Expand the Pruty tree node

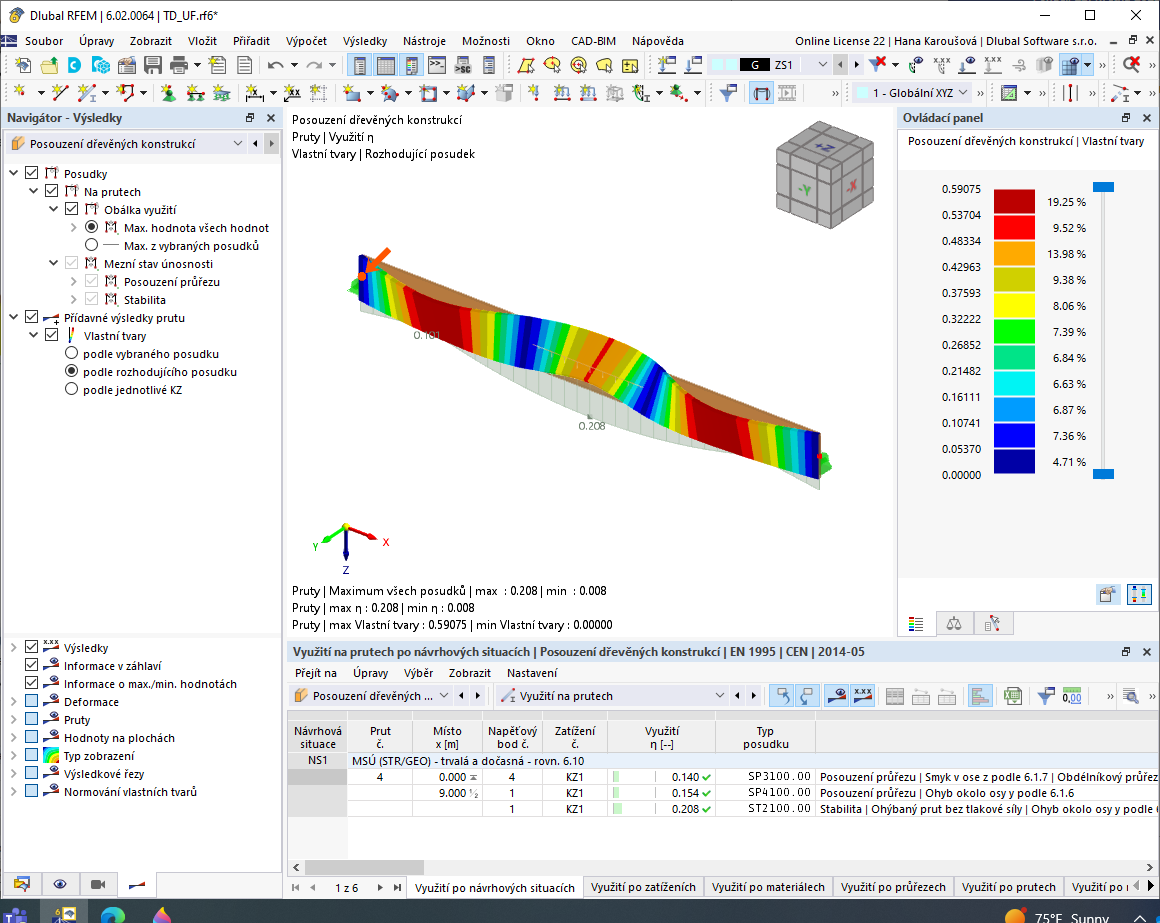(13, 719)
